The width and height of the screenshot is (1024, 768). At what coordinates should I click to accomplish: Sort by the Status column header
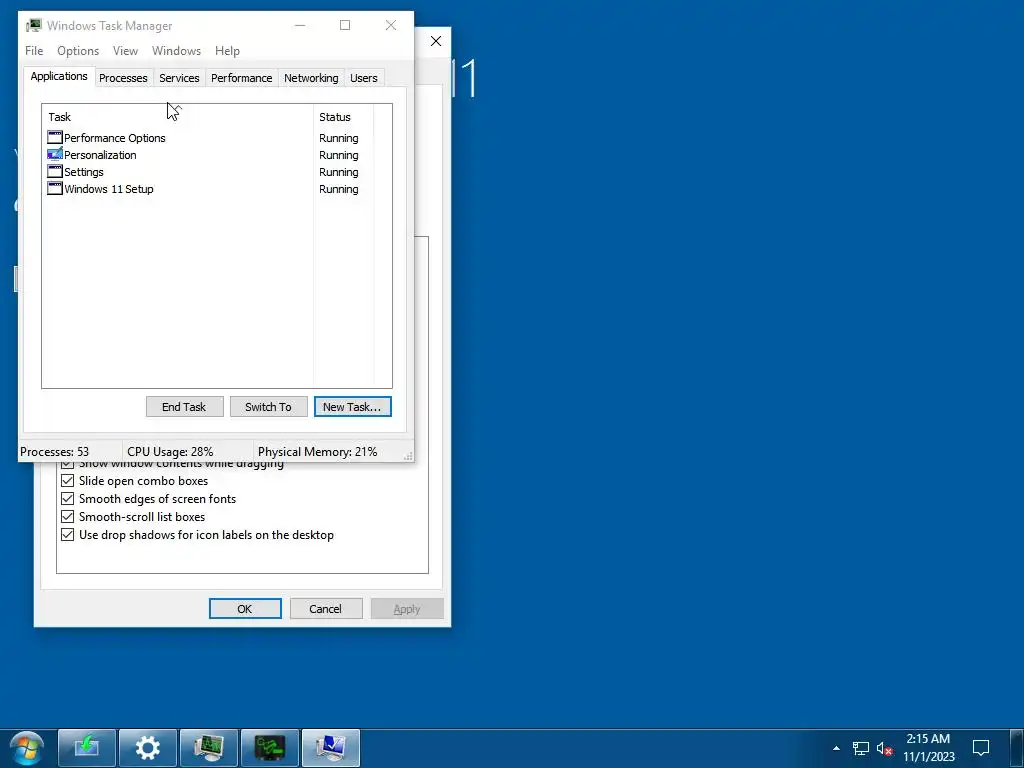[x=344, y=117]
